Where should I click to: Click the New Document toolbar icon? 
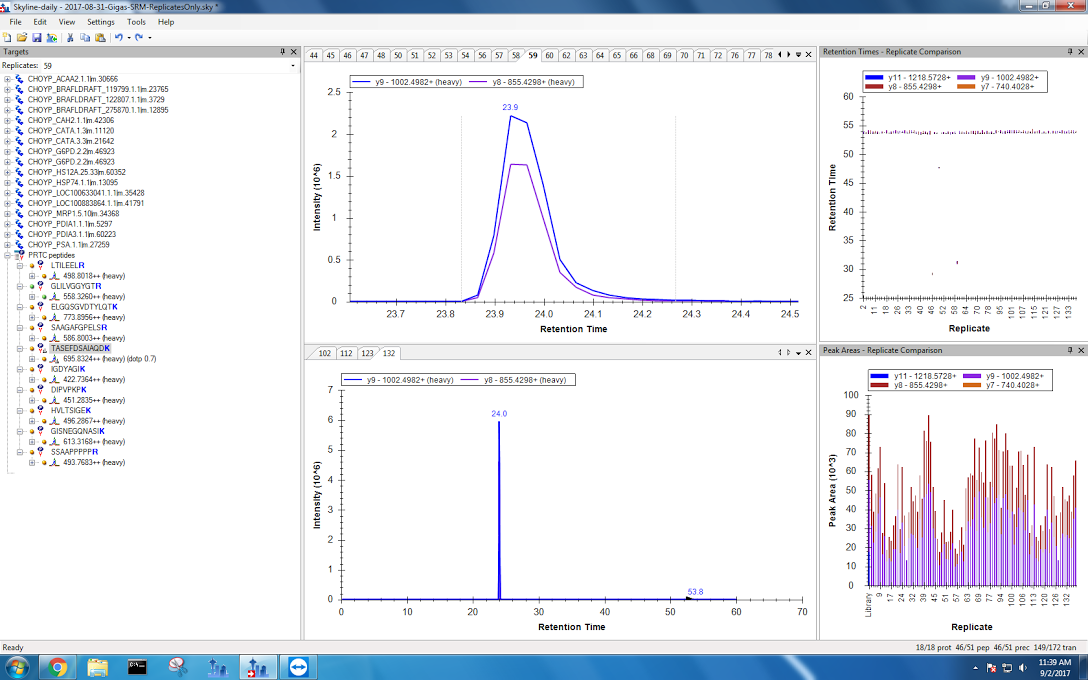[8, 37]
